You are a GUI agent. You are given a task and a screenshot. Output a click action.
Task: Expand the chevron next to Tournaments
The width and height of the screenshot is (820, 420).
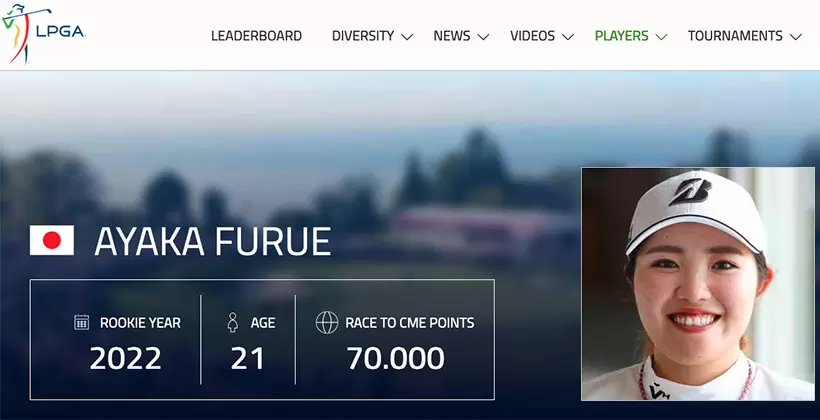click(x=796, y=37)
